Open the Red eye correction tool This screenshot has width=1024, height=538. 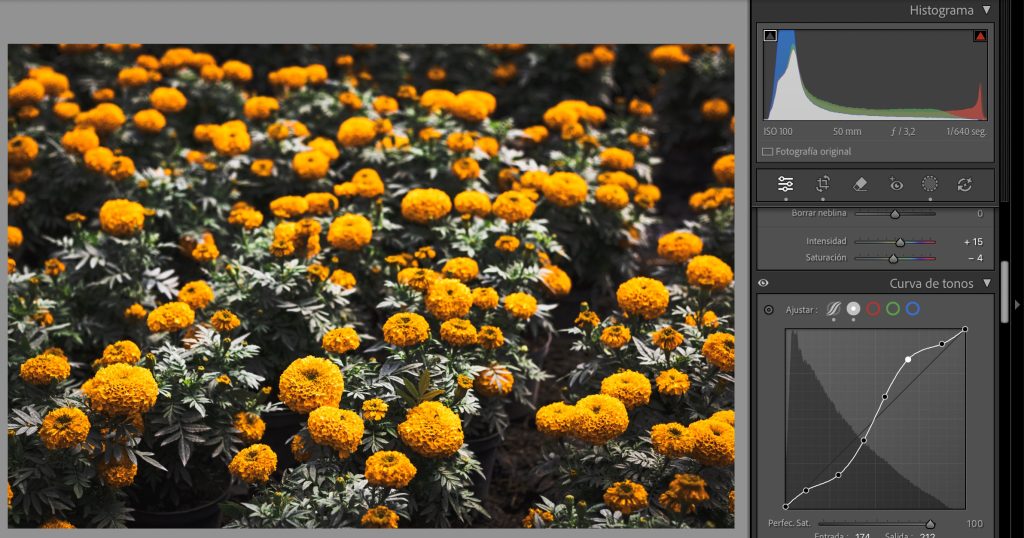896,185
